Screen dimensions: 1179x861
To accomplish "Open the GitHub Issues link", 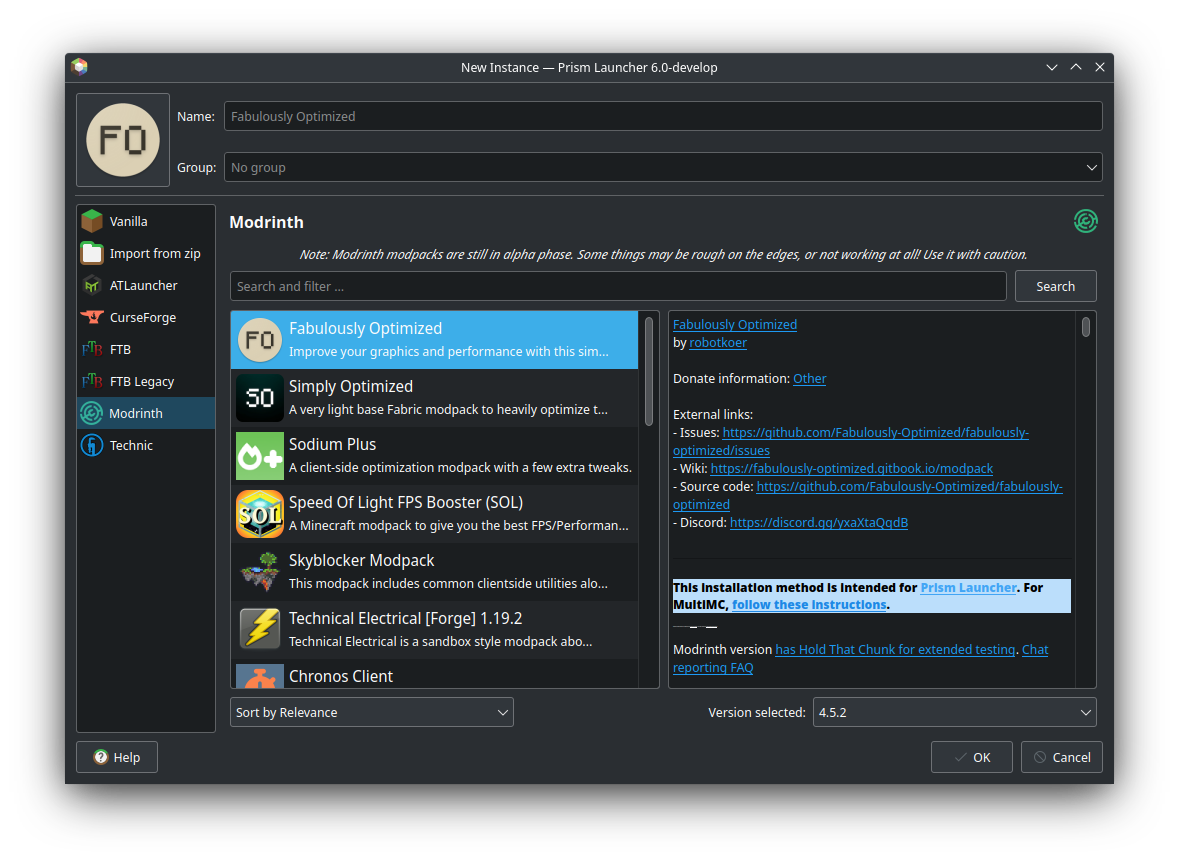I will coord(875,433).
